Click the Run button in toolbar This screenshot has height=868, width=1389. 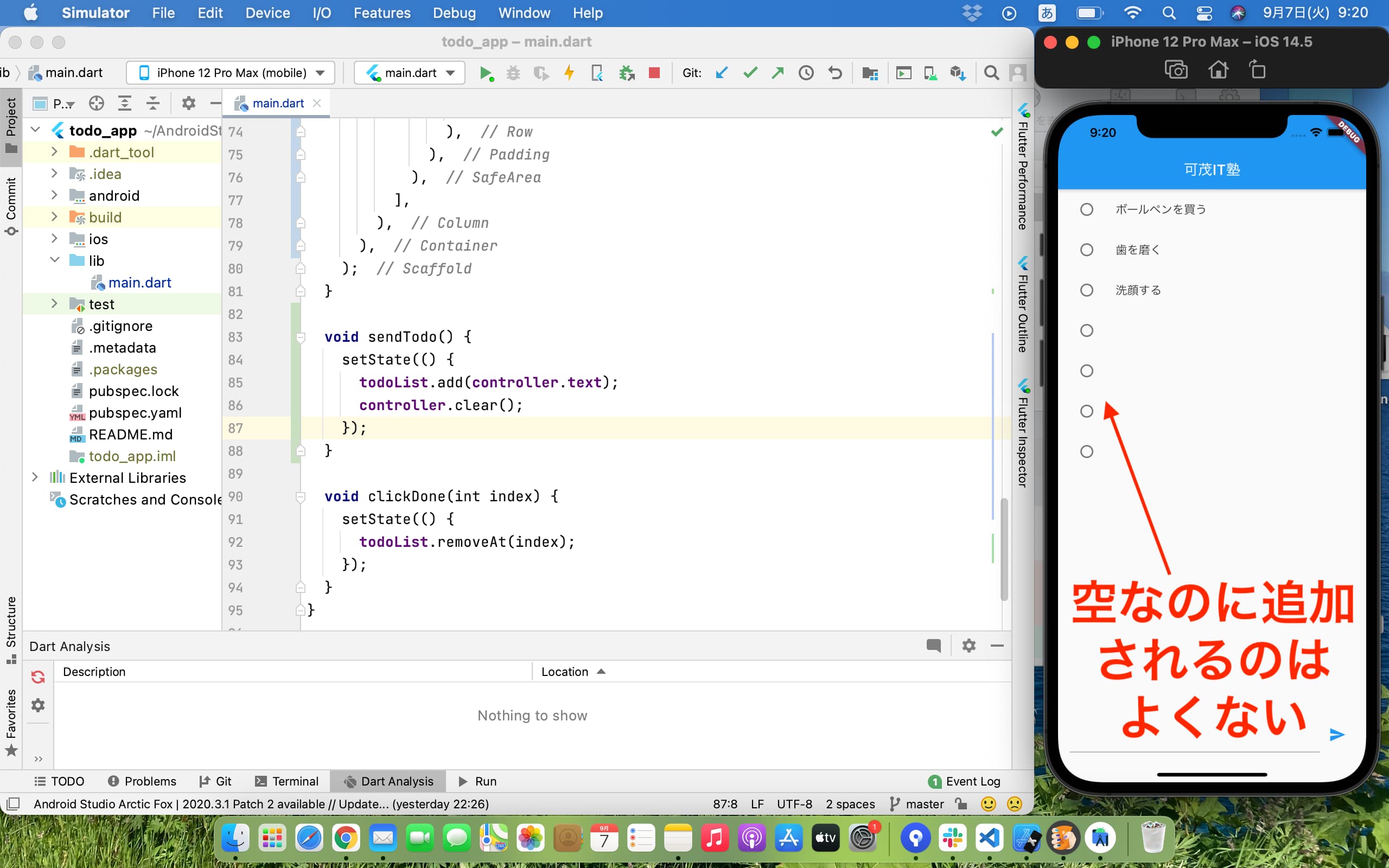tap(486, 73)
